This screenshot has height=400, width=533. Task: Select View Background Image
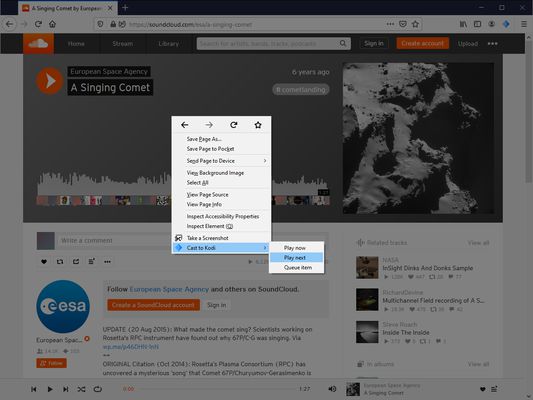point(221,173)
